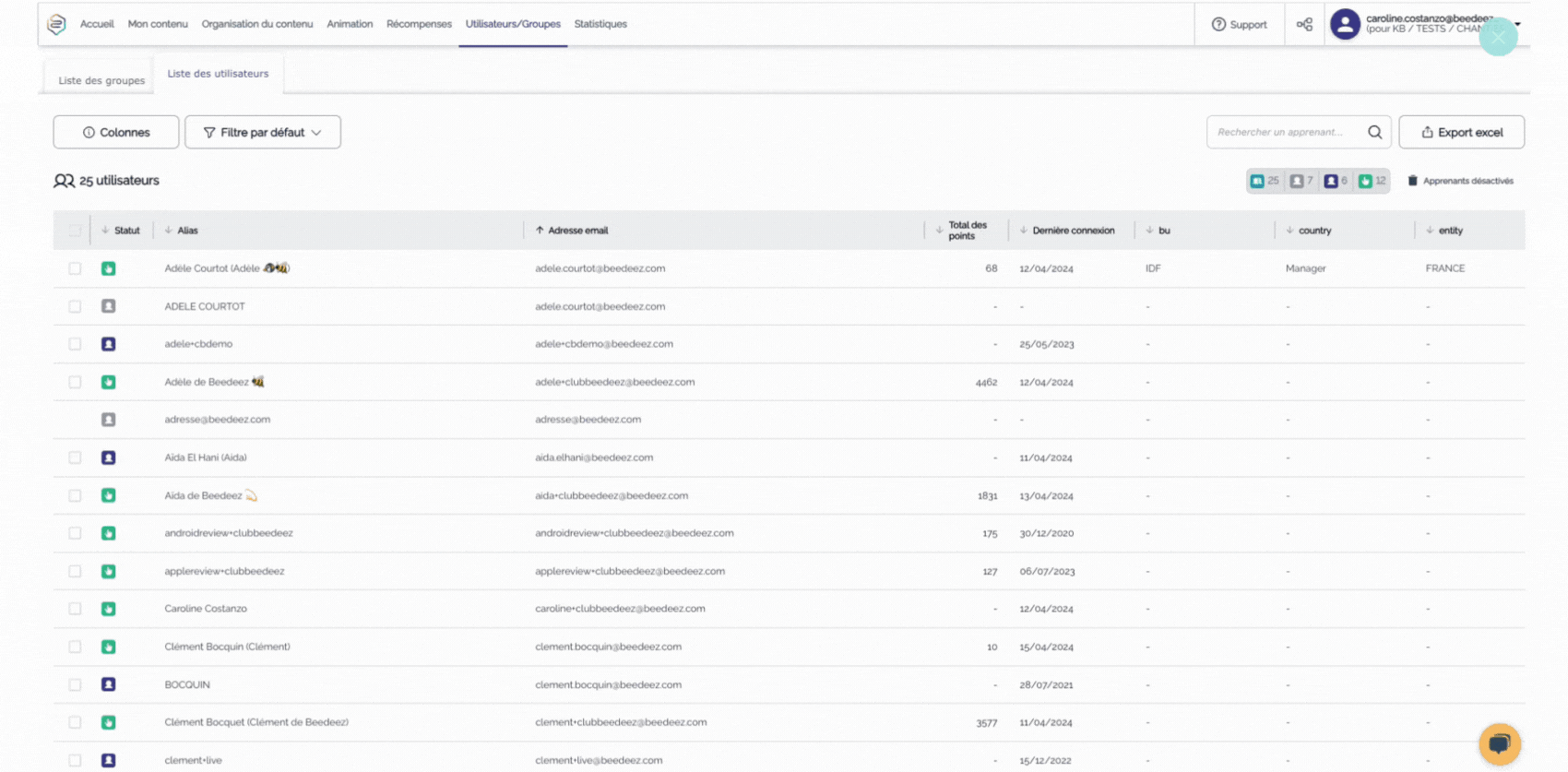Image resolution: width=1568 pixels, height=772 pixels.
Task: Click the Export excel button
Action: (1461, 132)
